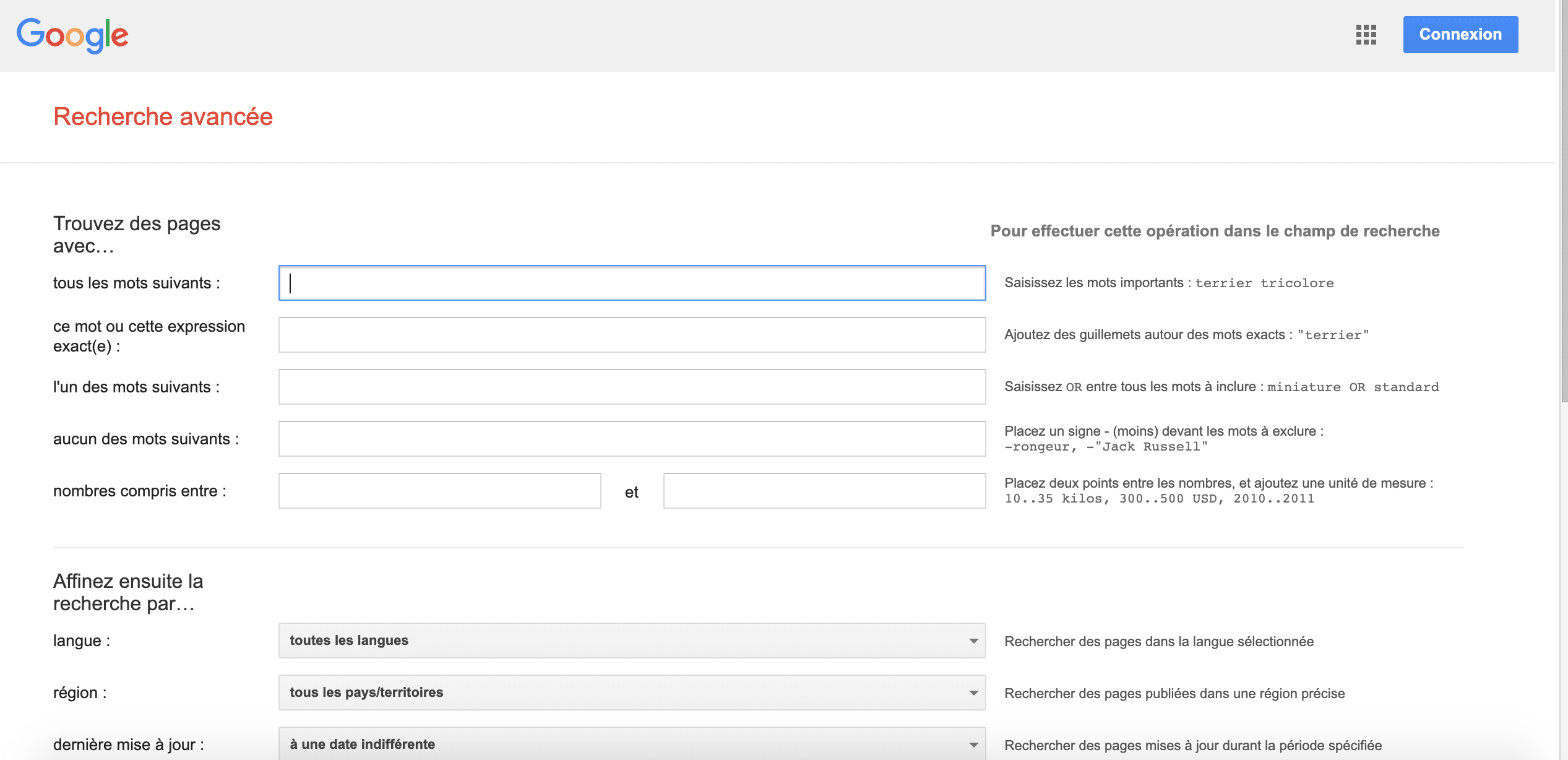Click the 'l'un des mots suivants' field

point(632,387)
